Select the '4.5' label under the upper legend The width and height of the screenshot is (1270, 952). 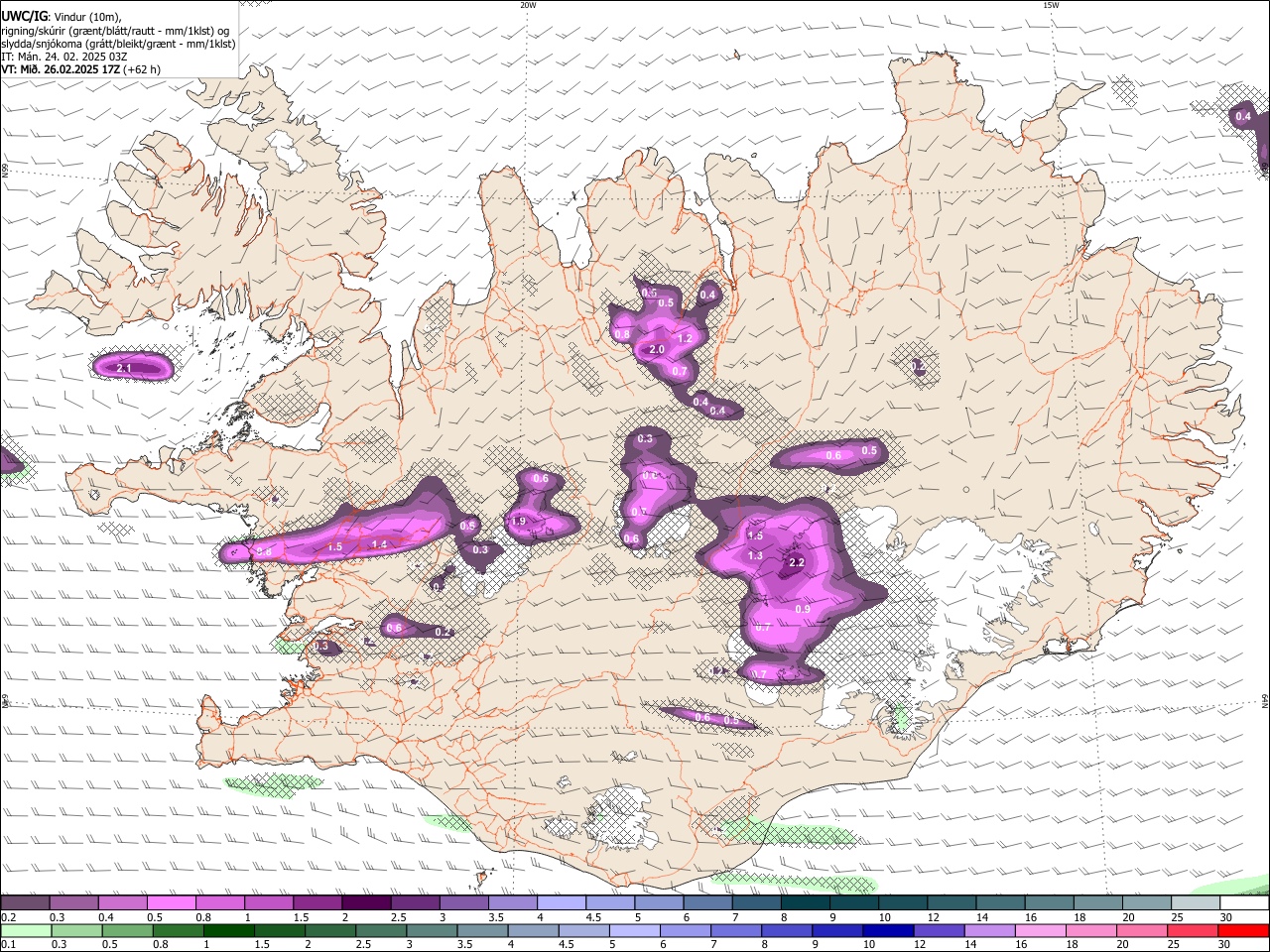tap(593, 917)
